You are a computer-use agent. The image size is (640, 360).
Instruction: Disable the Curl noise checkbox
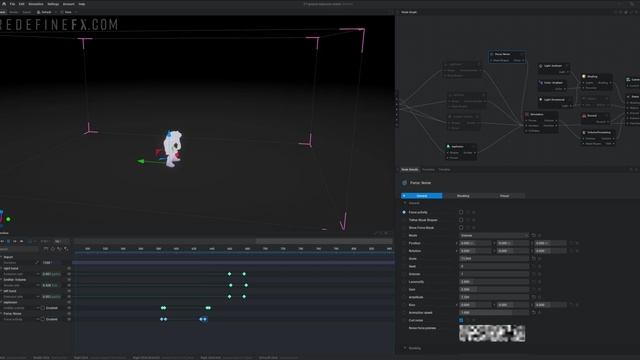461,320
